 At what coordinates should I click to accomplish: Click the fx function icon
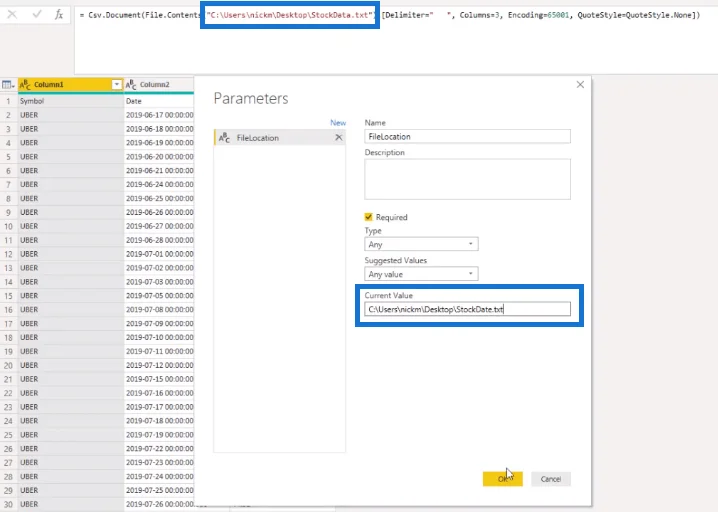tap(59, 15)
